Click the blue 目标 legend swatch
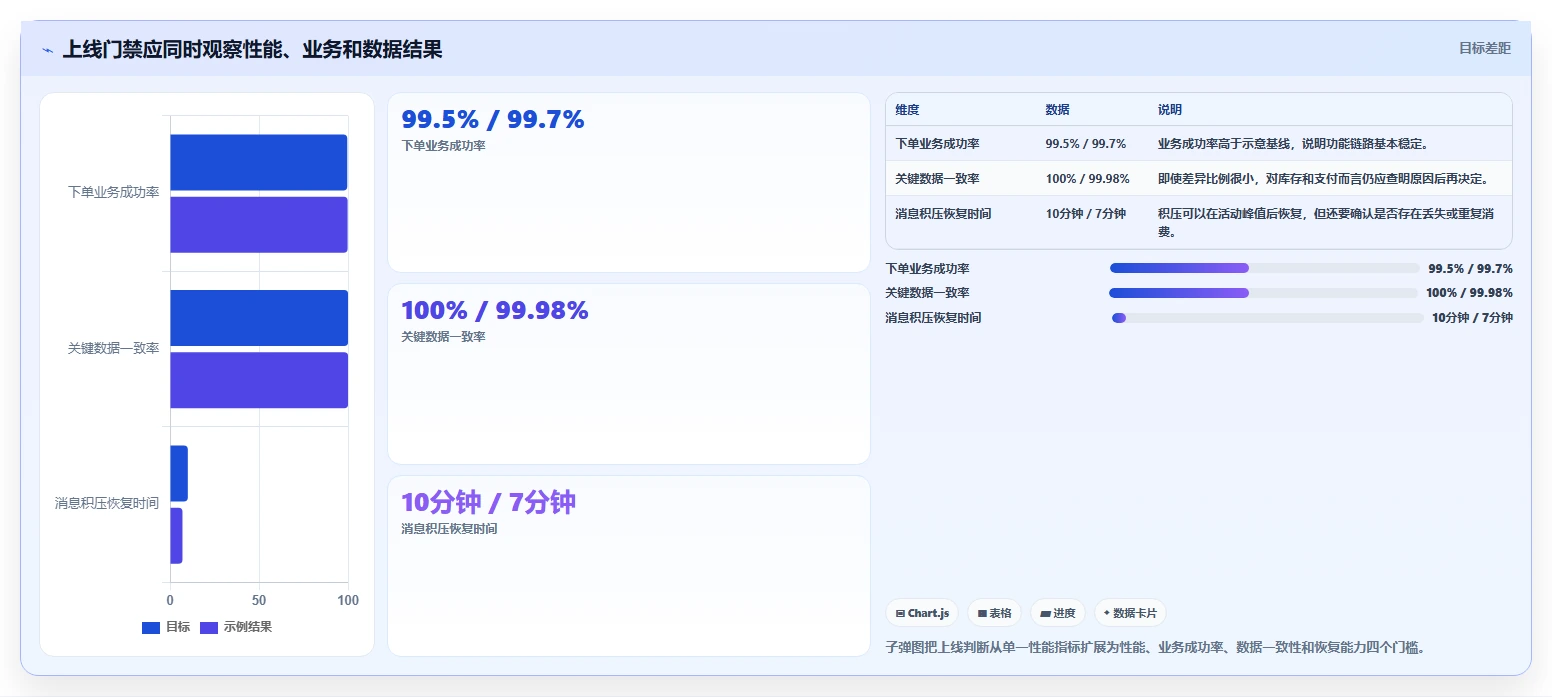This screenshot has width=1552, height=697. (151, 627)
